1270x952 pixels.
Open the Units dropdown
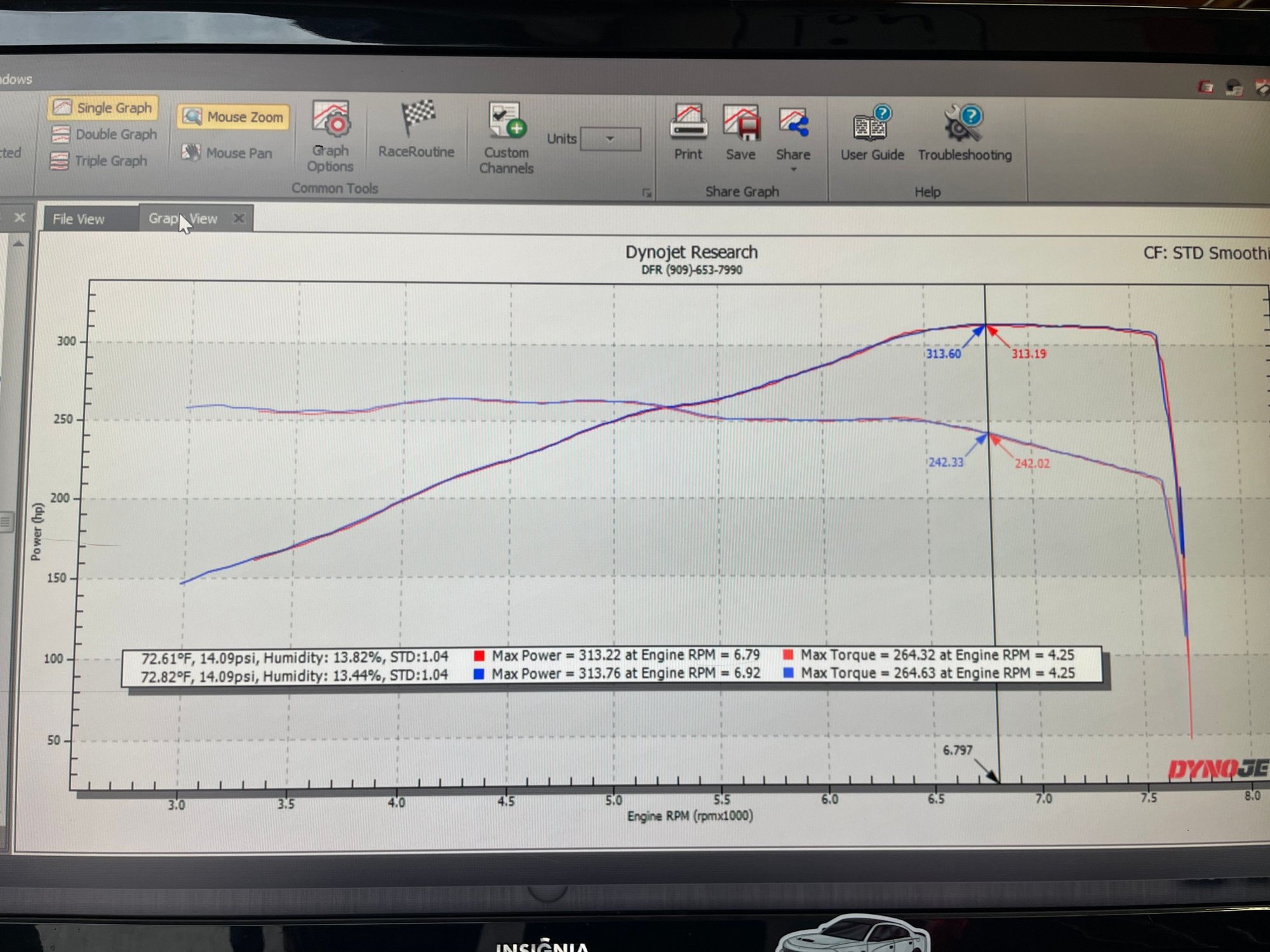coord(610,138)
